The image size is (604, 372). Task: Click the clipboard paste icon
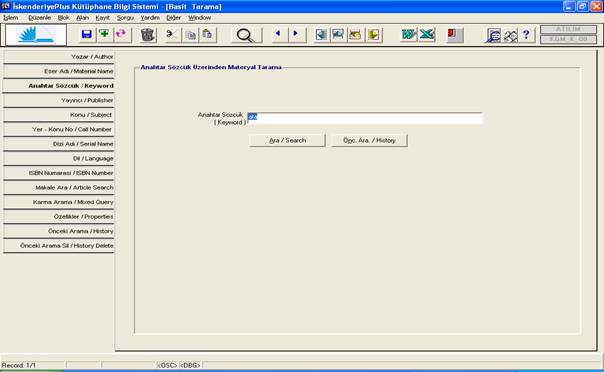(208, 35)
